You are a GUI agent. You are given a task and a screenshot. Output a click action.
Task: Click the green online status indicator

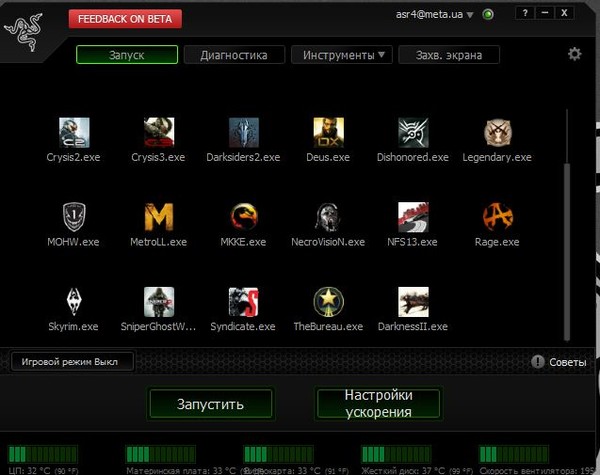click(x=488, y=15)
